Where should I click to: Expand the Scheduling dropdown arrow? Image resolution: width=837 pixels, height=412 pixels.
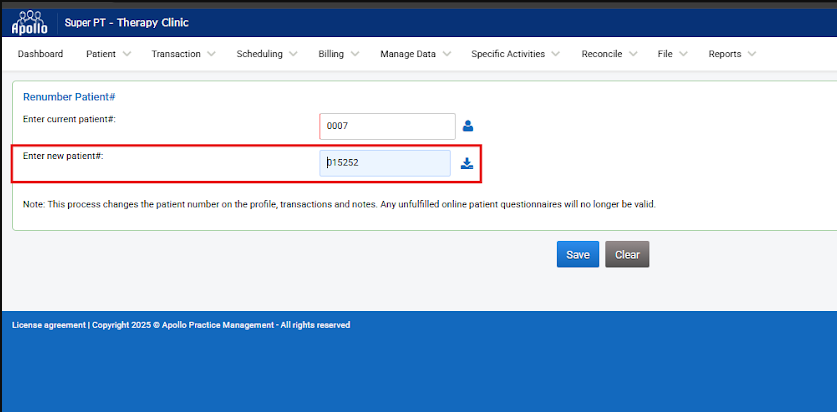click(292, 54)
